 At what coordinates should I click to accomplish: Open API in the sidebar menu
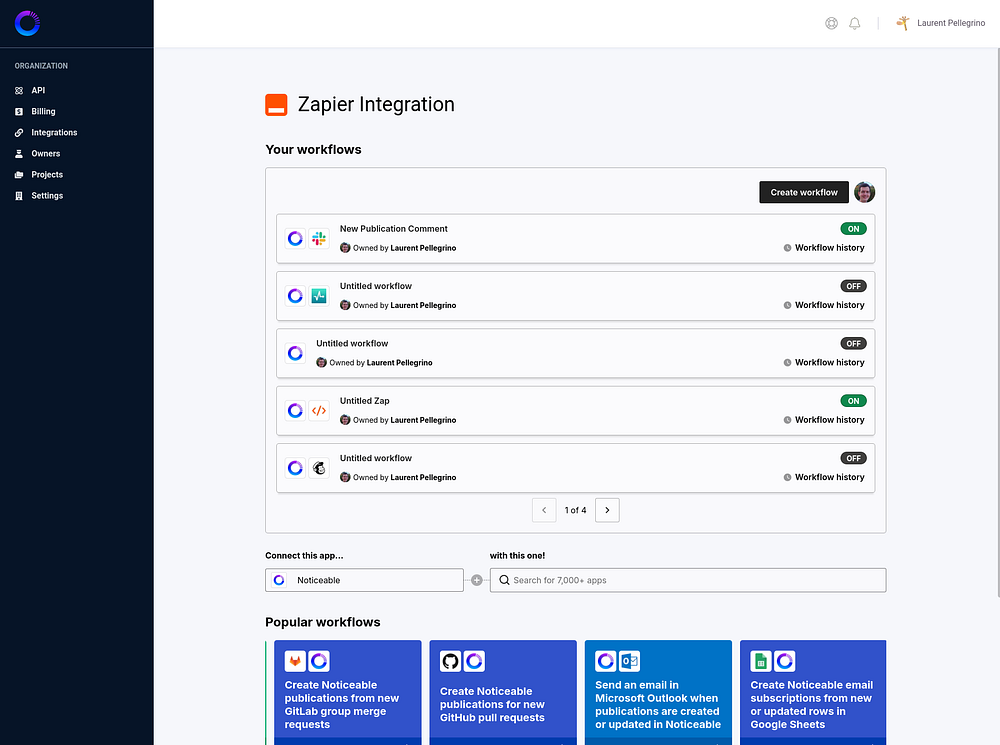pos(38,91)
